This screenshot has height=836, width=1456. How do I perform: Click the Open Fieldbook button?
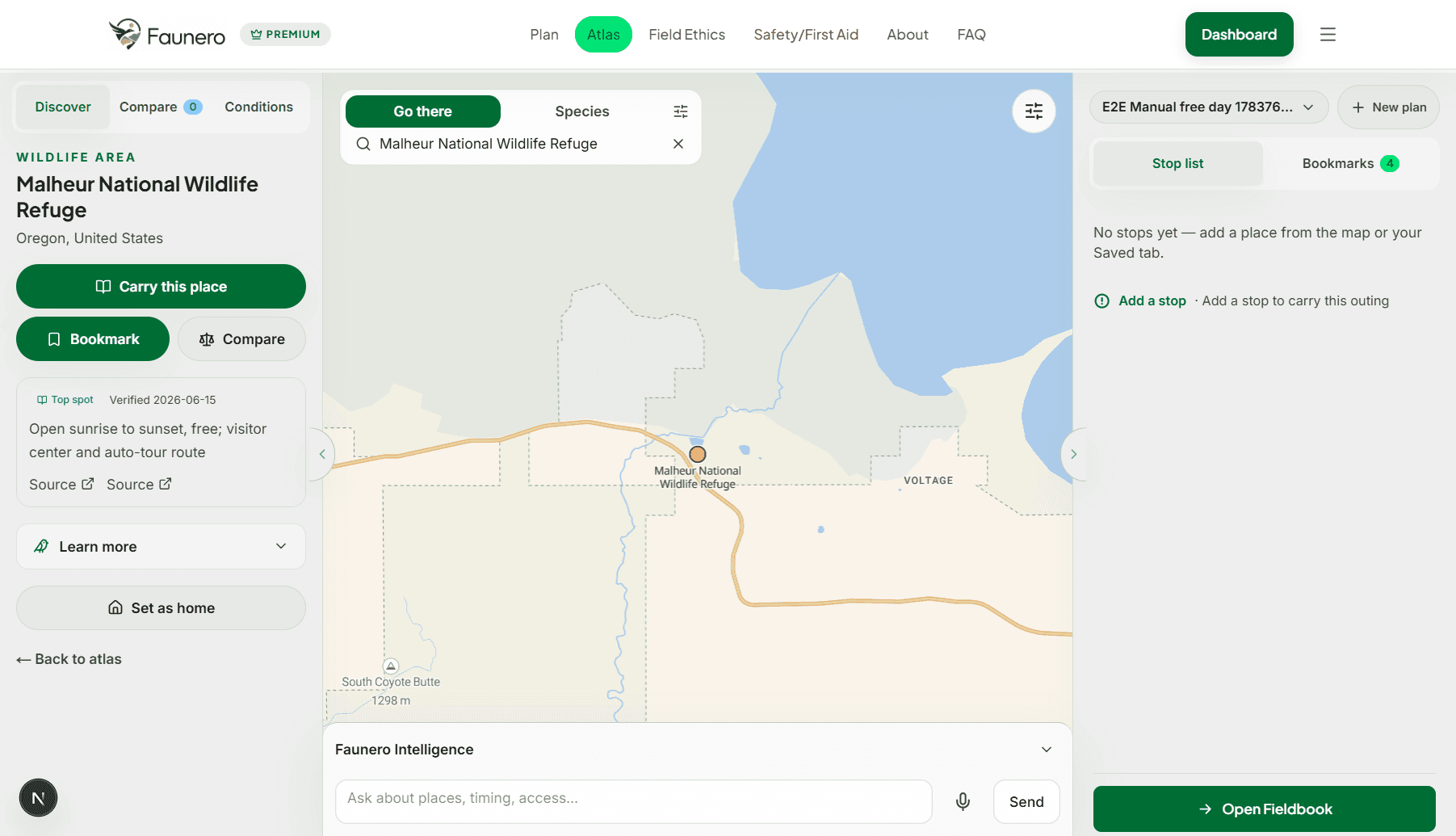point(1264,809)
